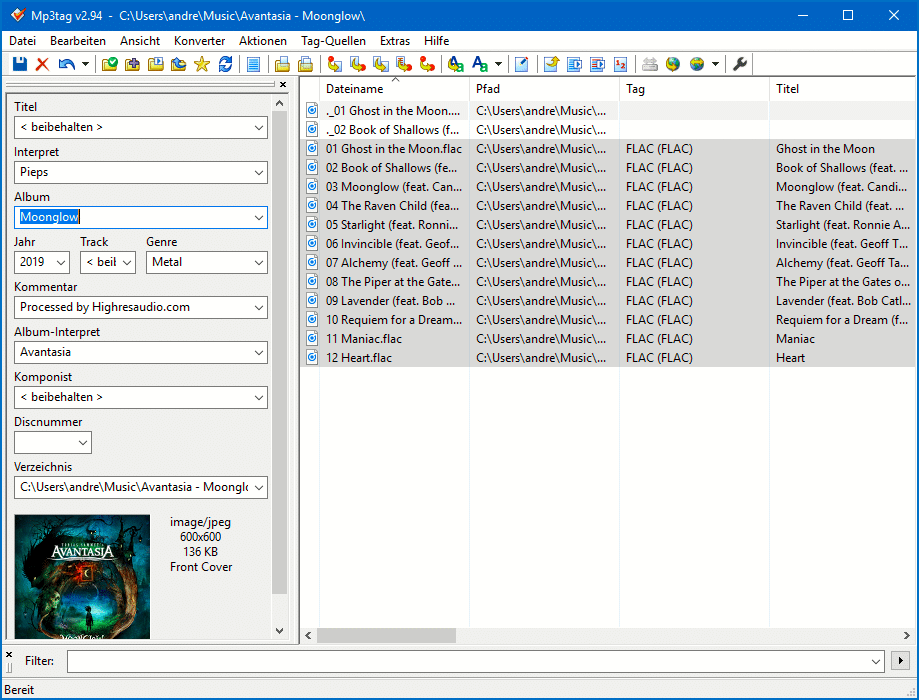The height and width of the screenshot is (700, 919).
Task: Click the globe icon with the yellow circular arrow
Action: pyautogui.click(x=673, y=64)
